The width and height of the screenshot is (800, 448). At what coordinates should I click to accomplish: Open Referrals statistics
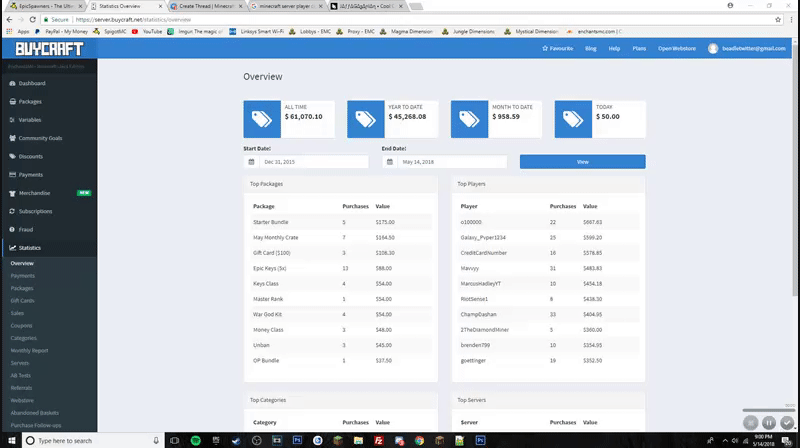pyautogui.click(x=21, y=388)
